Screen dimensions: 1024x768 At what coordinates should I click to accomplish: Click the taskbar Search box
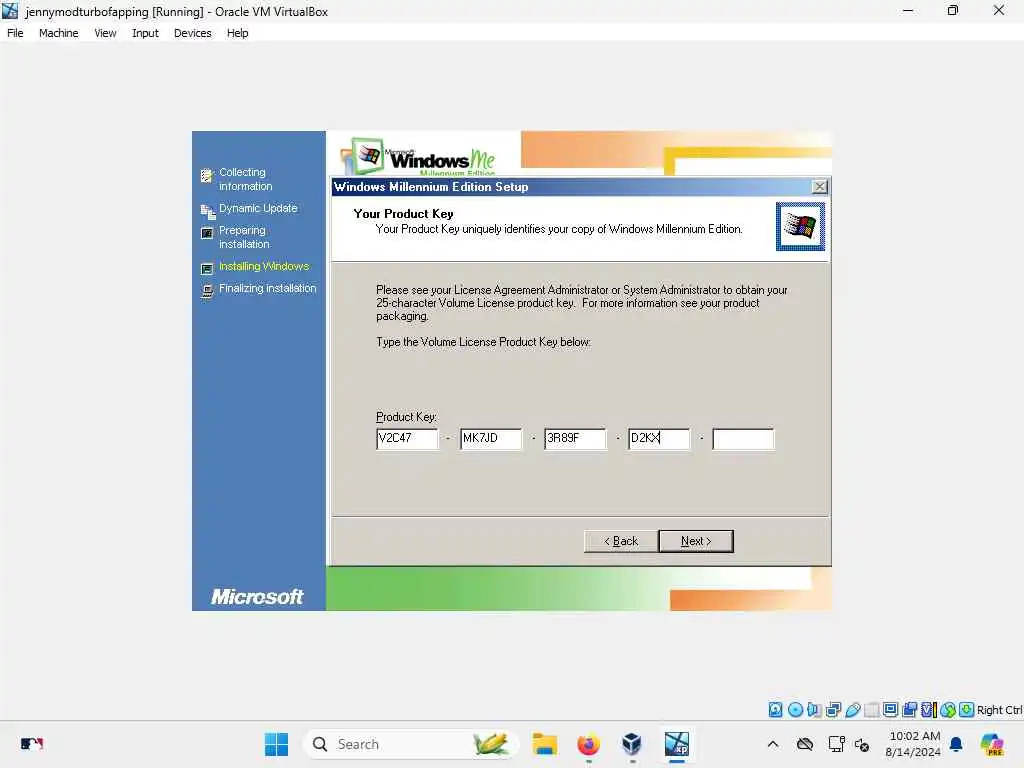410,744
